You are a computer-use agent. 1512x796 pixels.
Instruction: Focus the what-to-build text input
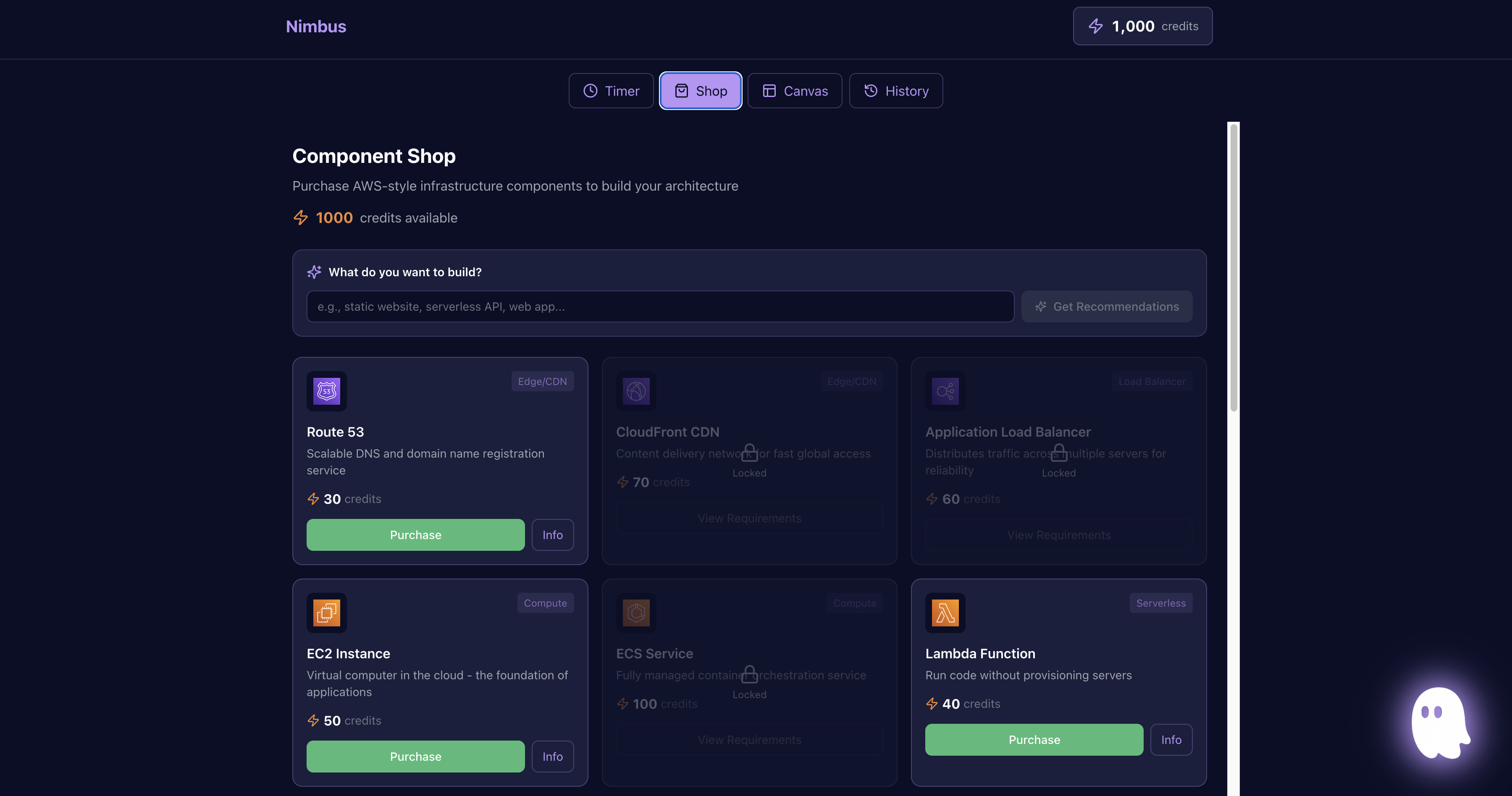[x=660, y=307]
